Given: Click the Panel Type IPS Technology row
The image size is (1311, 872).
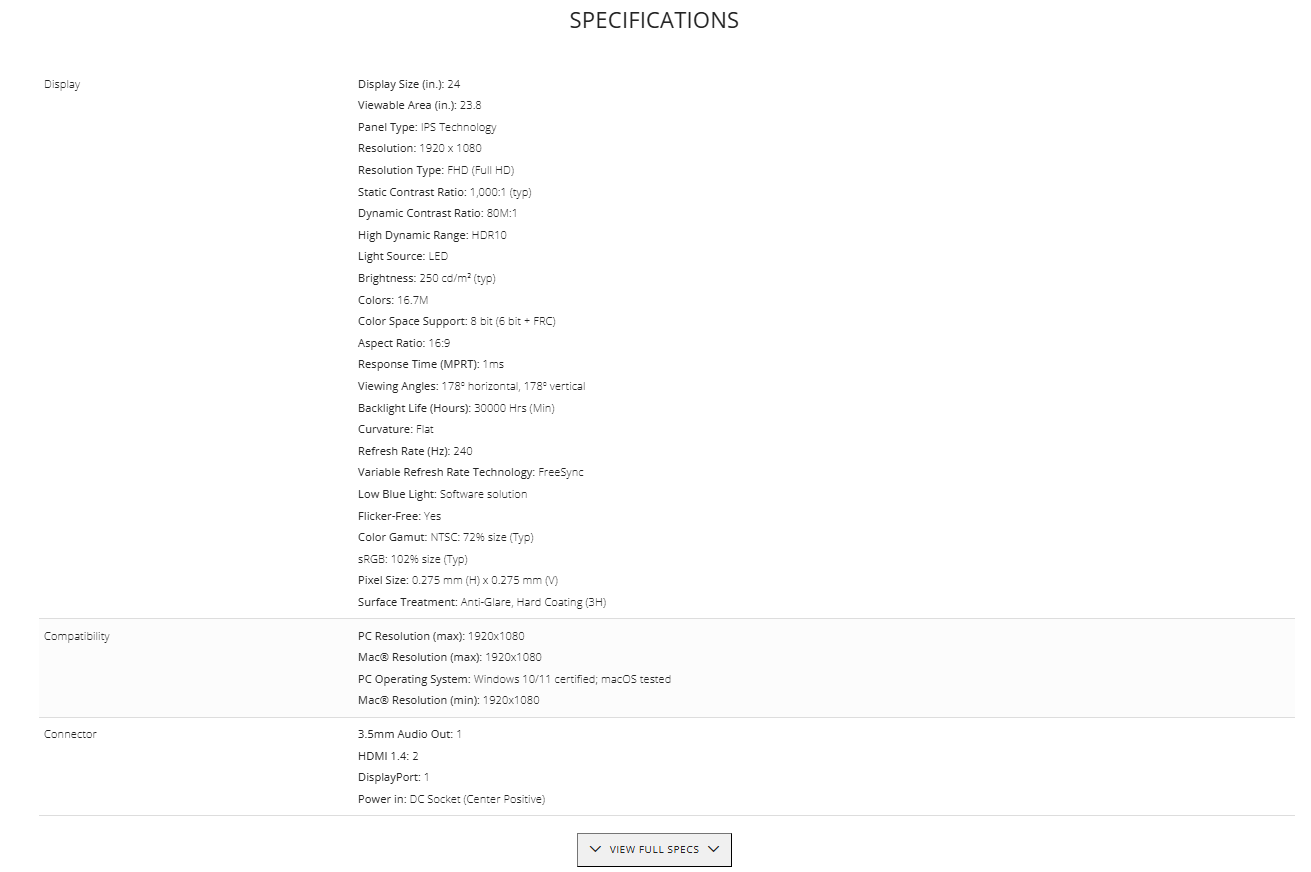Looking at the screenshot, I should point(427,127).
